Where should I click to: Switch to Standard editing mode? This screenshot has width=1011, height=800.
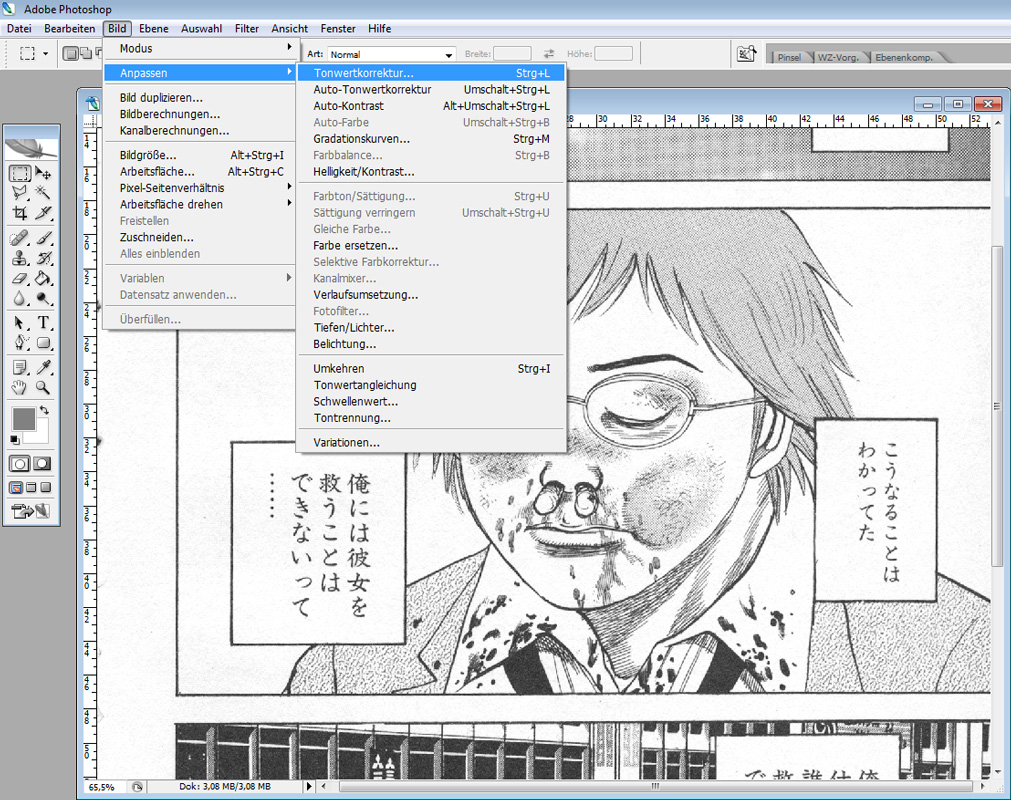click(x=19, y=463)
